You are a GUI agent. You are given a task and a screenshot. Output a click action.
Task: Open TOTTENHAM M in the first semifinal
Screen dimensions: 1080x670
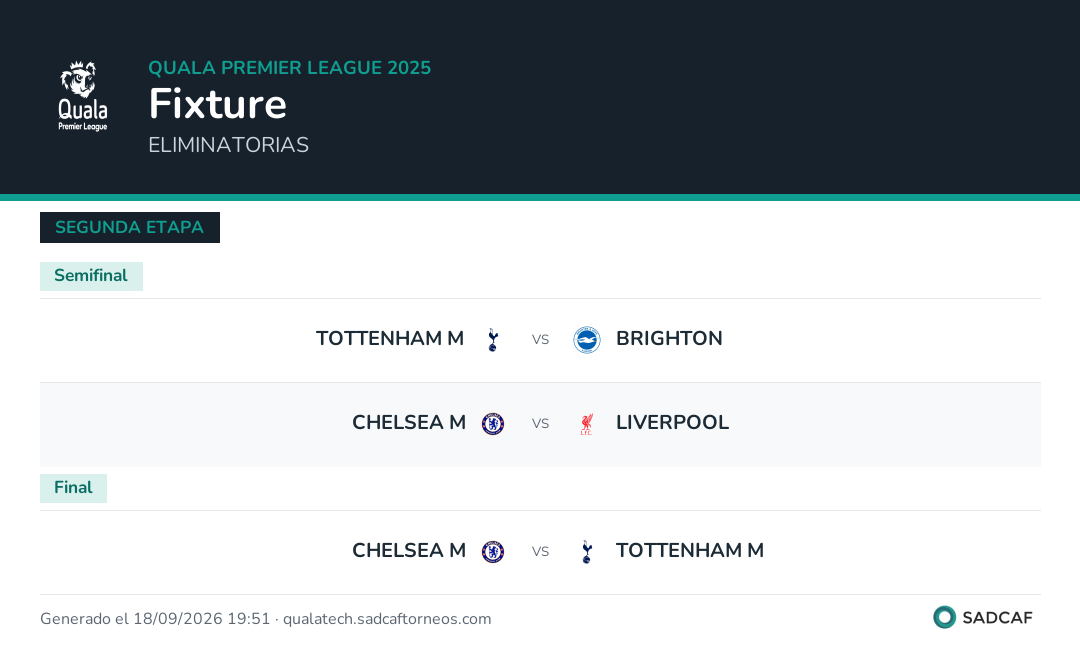point(390,339)
